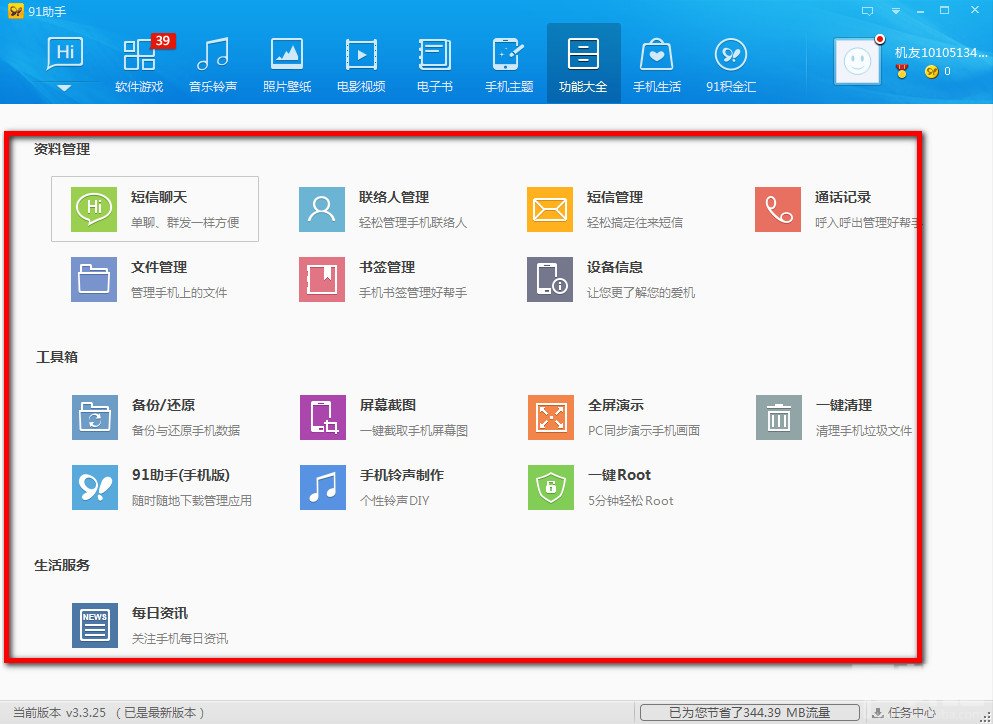The width and height of the screenshot is (993, 724).
Task: Open the 91助手(手机版) icon
Action: point(95,487)
